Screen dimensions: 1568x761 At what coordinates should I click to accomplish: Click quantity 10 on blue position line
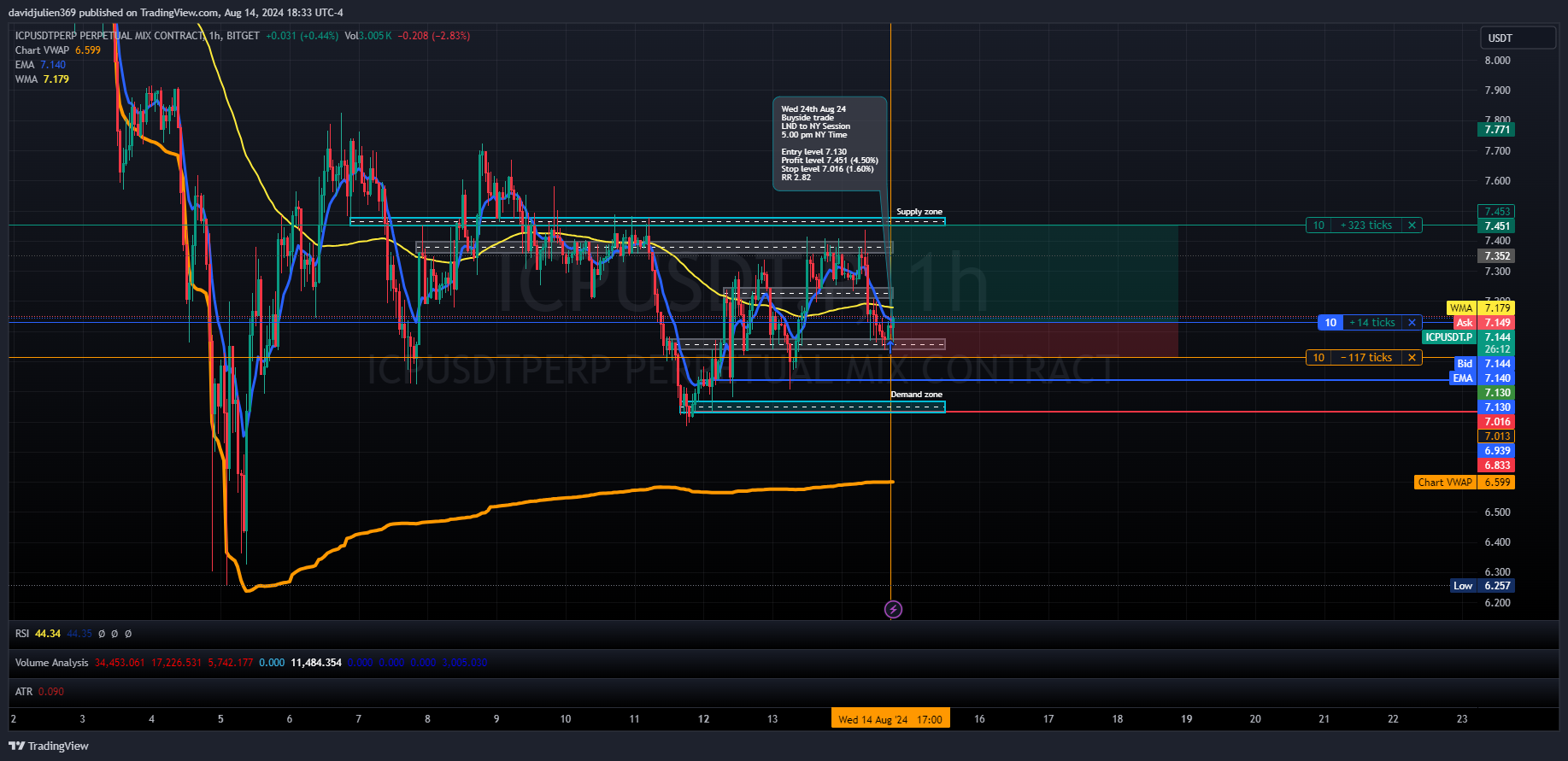[1330, 323]
